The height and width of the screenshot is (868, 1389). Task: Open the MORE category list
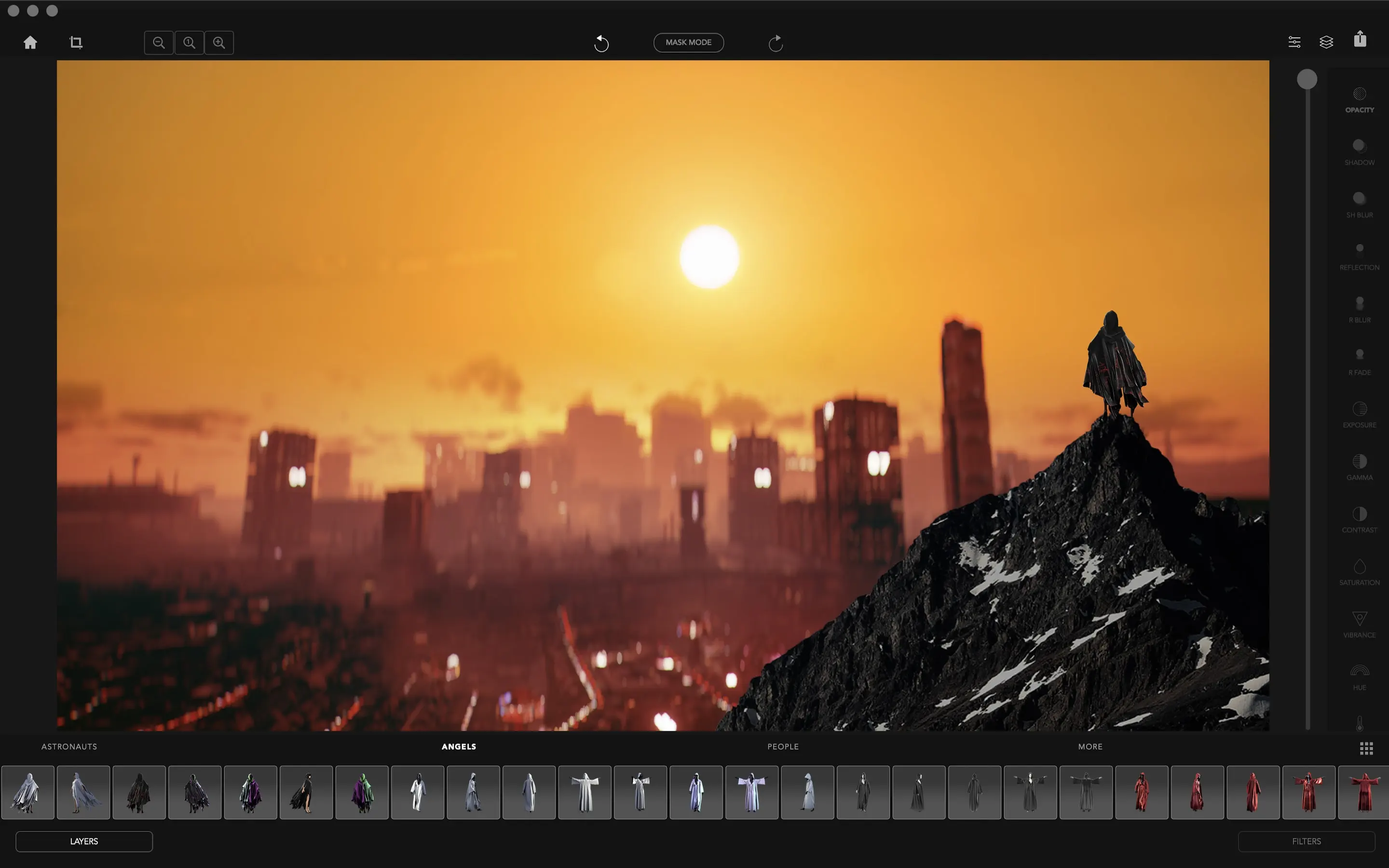click(1090, 746)
